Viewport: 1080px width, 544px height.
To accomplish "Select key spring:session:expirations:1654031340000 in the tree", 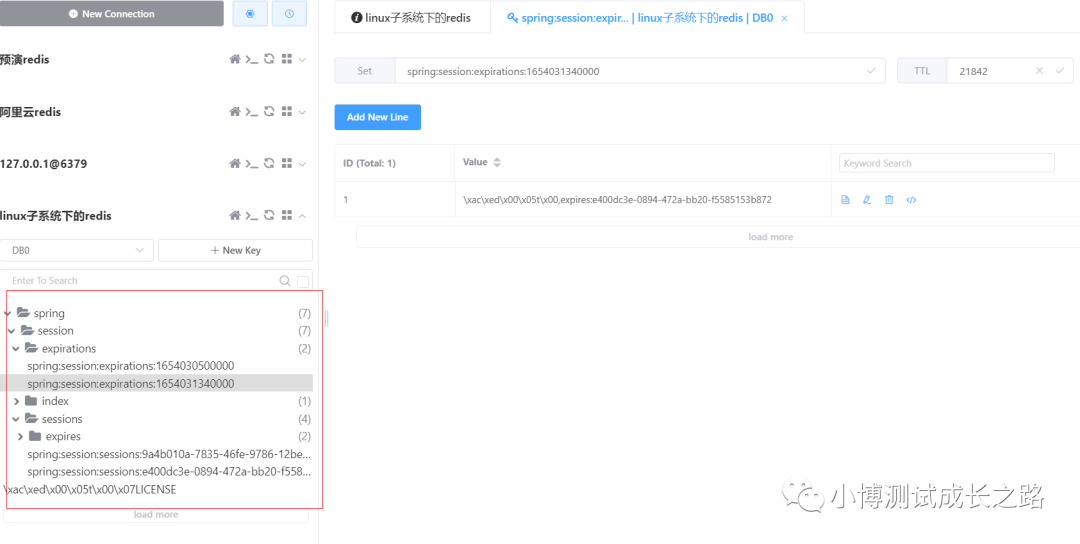I will point(156,384).
